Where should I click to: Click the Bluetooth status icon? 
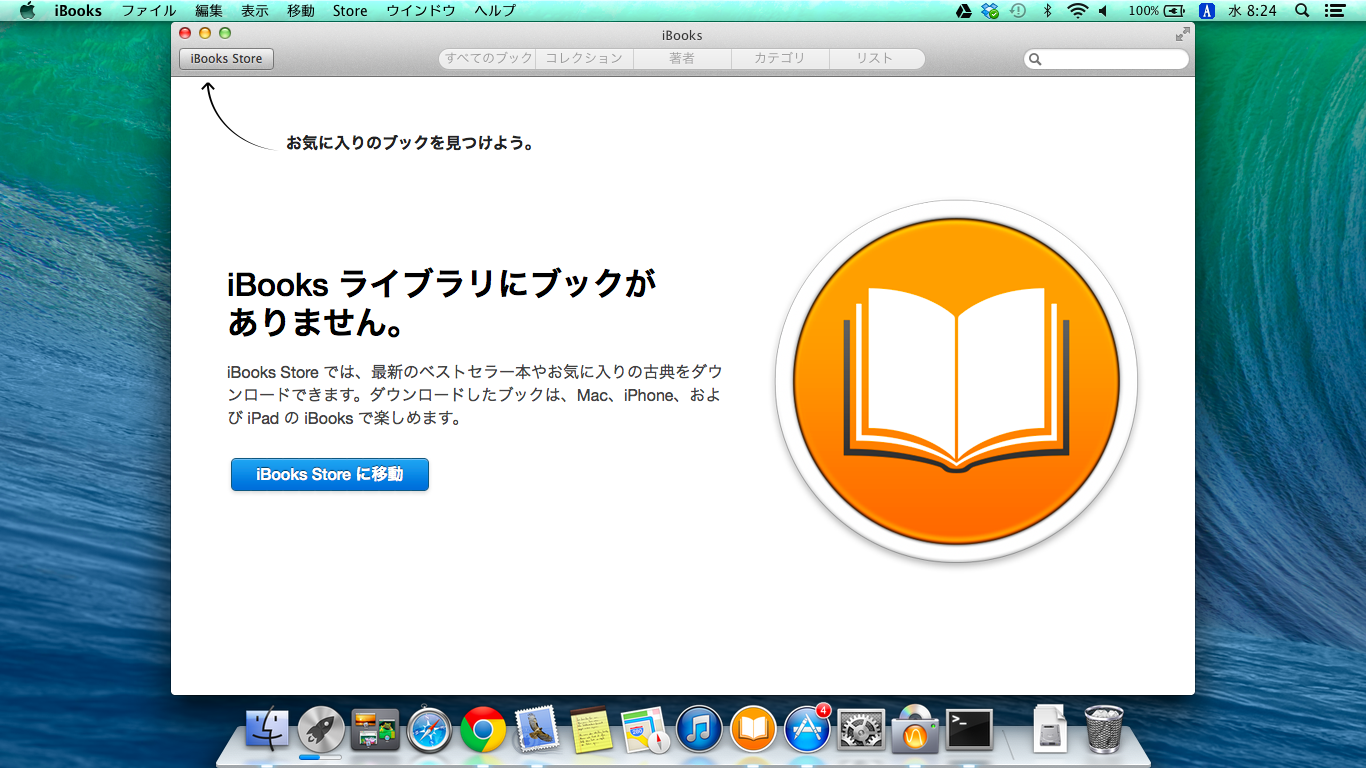[1048, 11]
